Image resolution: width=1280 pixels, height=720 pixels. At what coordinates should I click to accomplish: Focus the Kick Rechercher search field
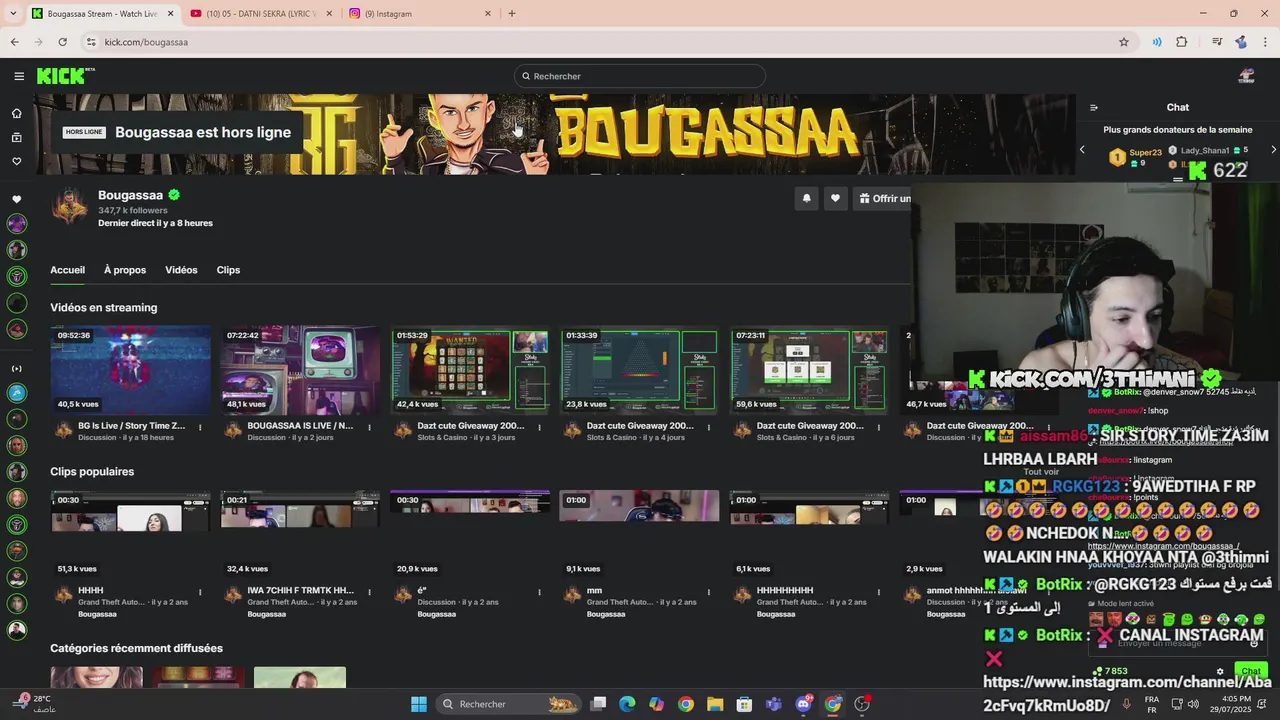point(640,76)
